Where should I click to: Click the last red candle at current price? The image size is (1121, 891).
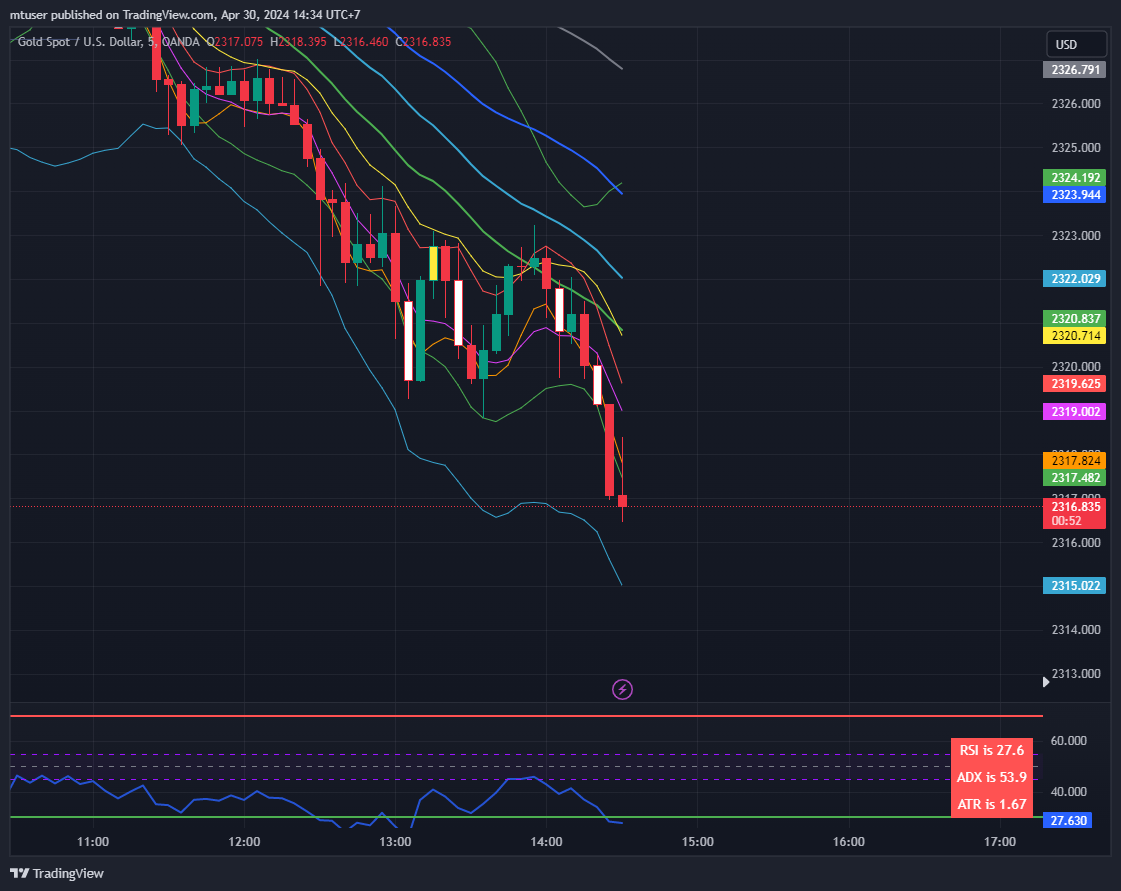click(x=623, y=501)
